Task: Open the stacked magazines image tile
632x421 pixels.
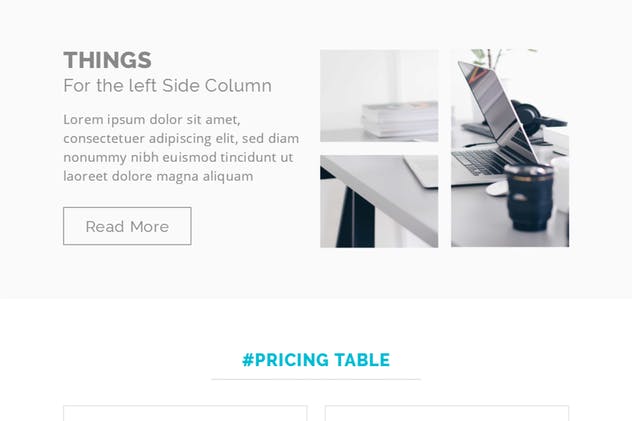Action: tap(379, 96)
